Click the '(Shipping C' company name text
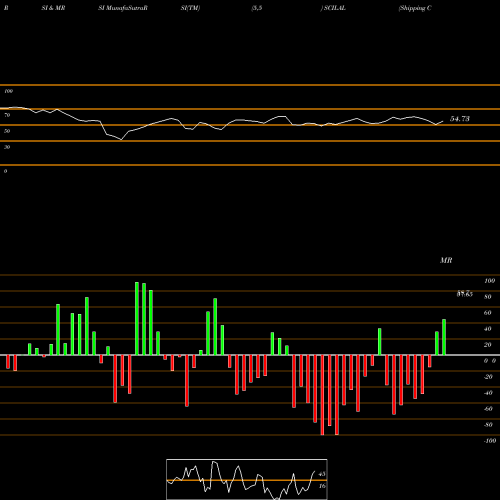Screen dimensions: 500x500 tap(415, 8)
